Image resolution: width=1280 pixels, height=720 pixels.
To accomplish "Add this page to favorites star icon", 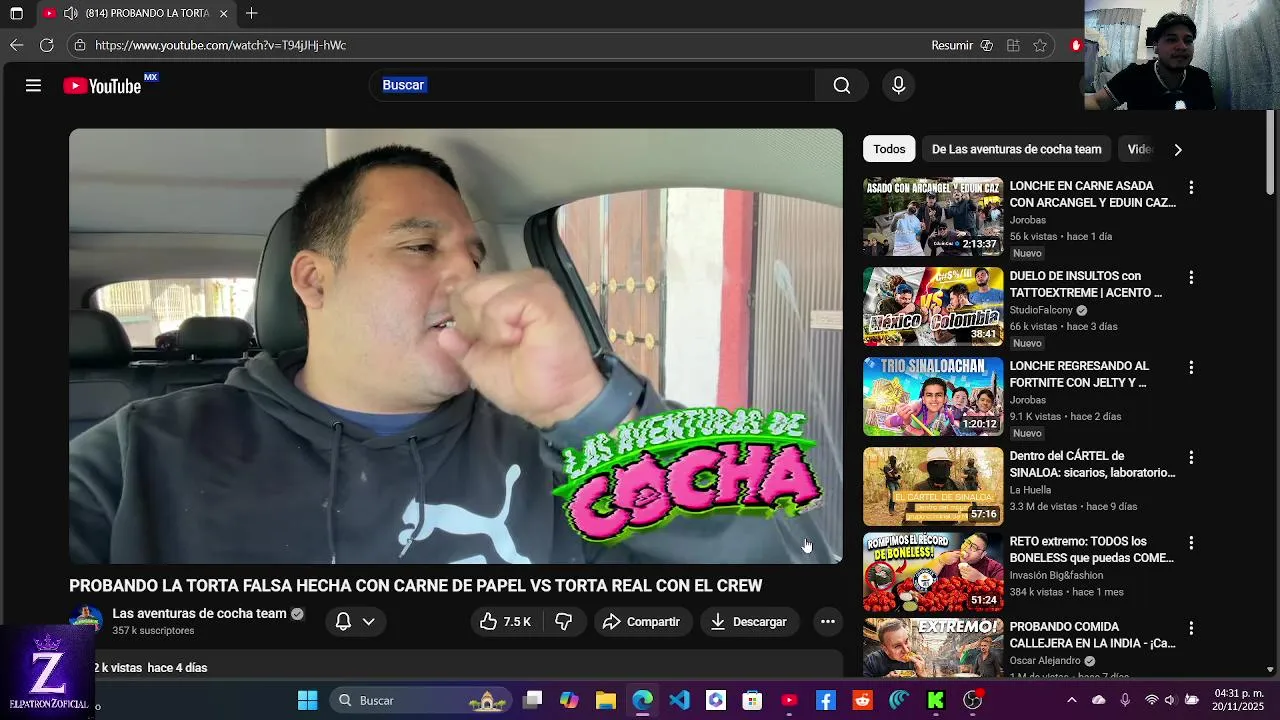I will pyautogui.click(x=1040, y=45).
